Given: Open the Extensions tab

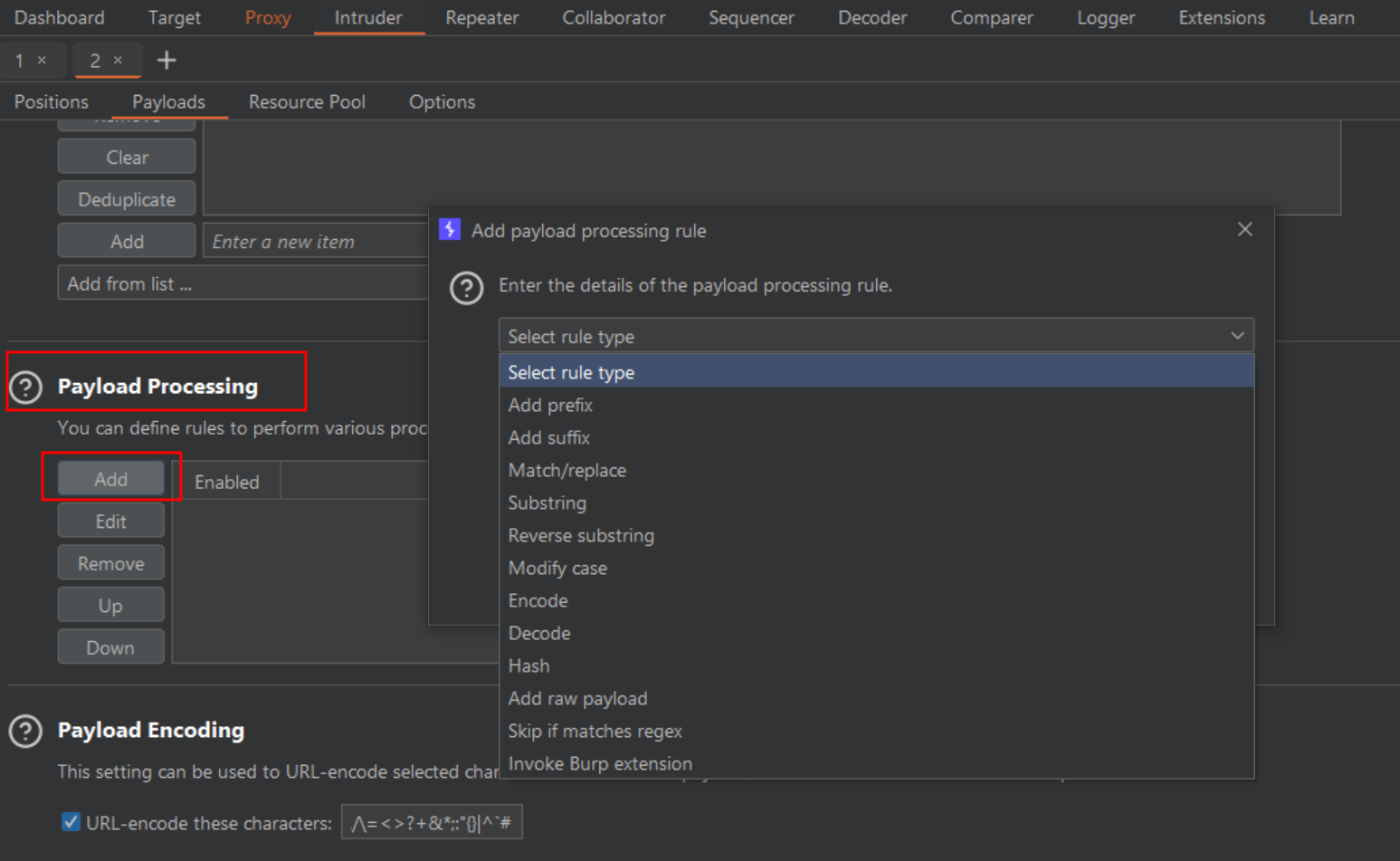Looking at the screenshot, I should coord(1222,18).
